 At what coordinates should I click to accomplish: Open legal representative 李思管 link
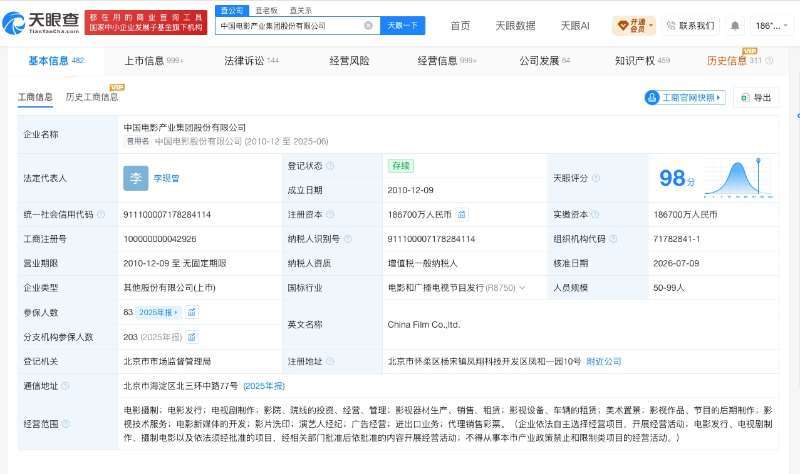[x=166, y=178]
